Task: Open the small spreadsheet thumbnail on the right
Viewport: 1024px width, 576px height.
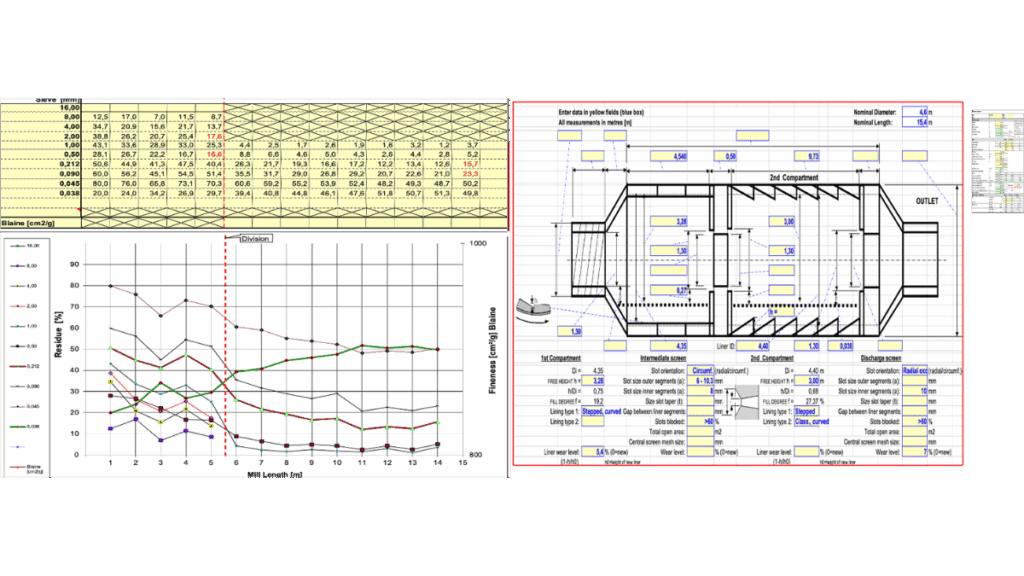Action: [x=995, y=161]
